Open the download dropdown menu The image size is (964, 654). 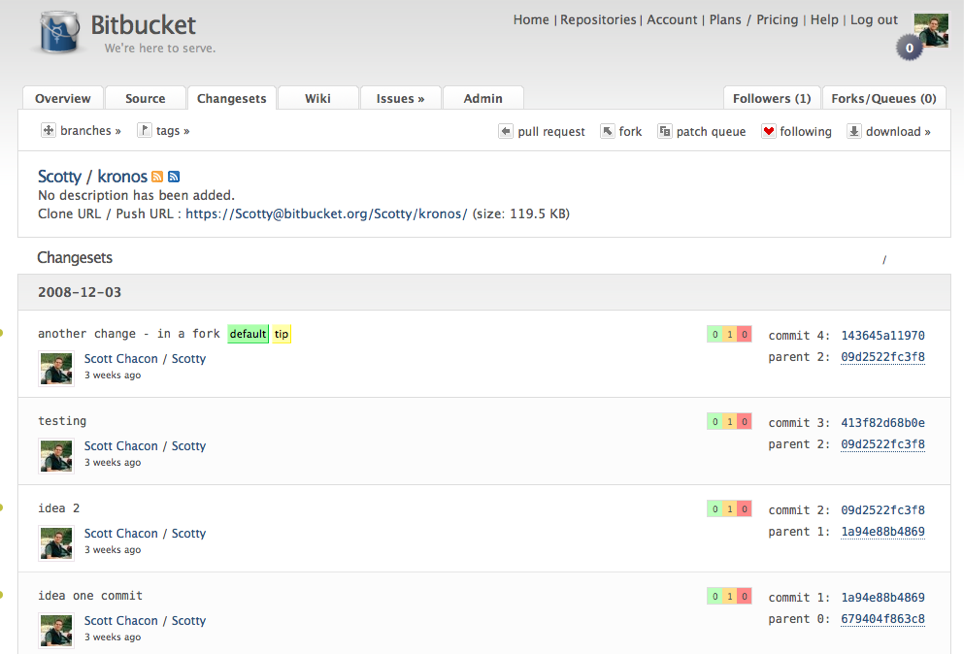(x=889, y=131)
